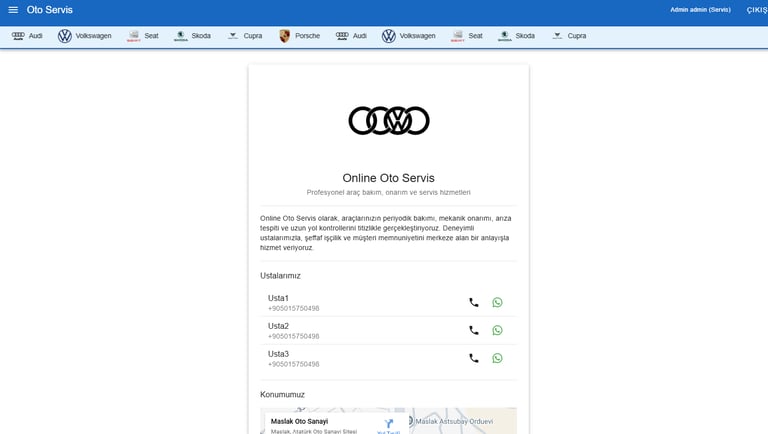
Task: Call Usta1 with the phone icon
Action: (474, 302)
